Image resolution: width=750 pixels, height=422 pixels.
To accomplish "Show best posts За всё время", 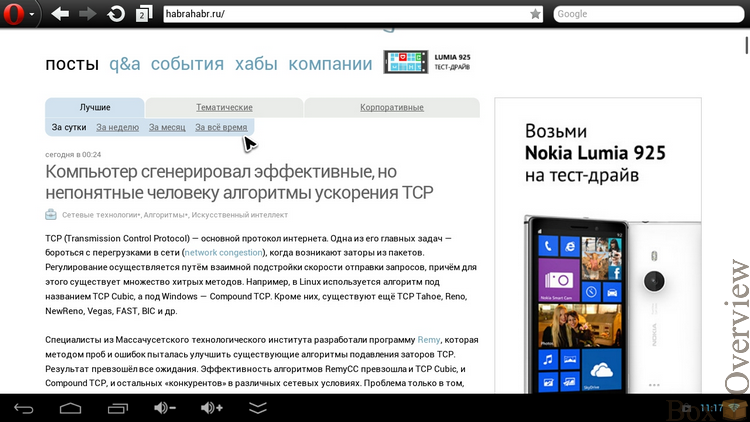I will 221,127.
